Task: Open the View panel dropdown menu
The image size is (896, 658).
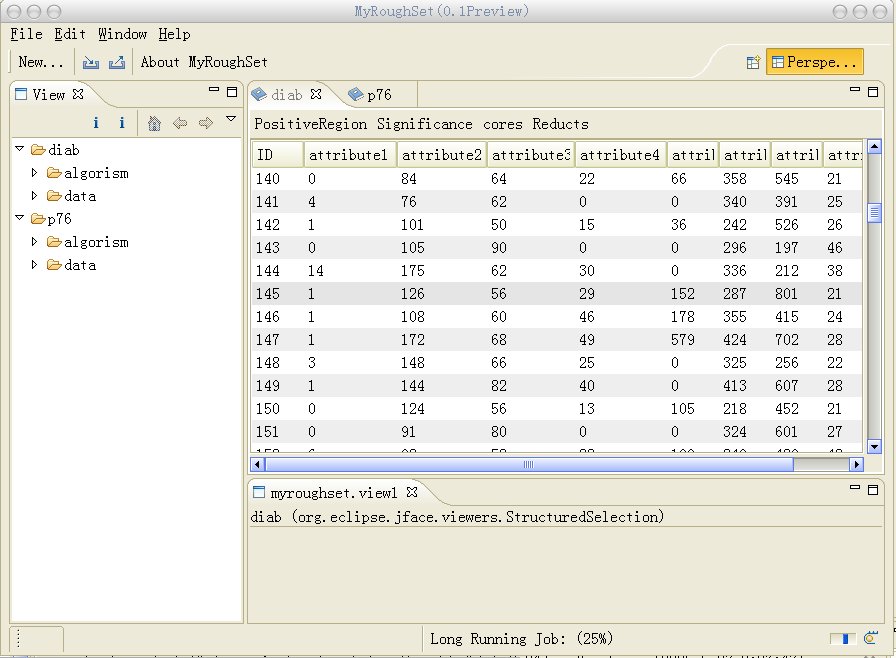Action: (x=231, y=119)
